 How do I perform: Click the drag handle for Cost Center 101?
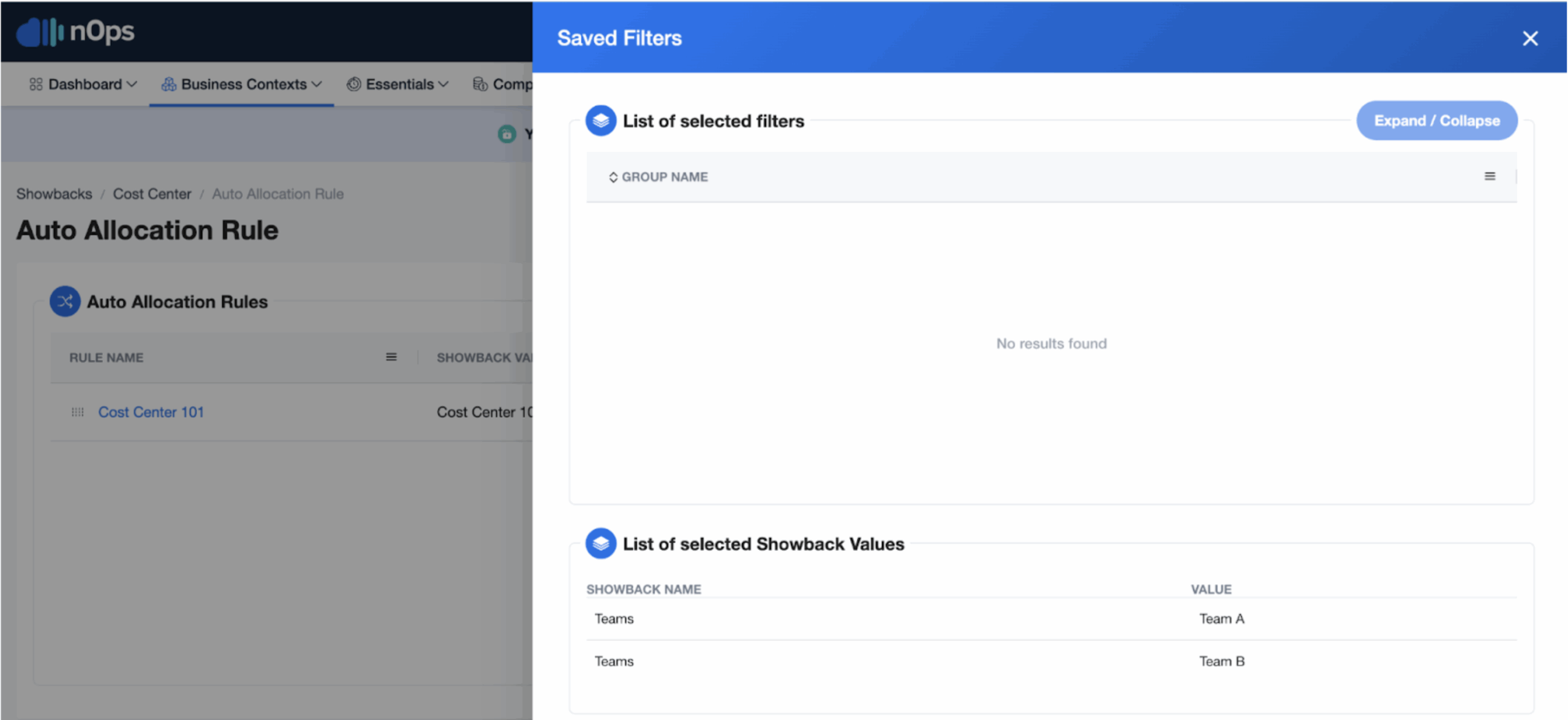tap(77, 412)
